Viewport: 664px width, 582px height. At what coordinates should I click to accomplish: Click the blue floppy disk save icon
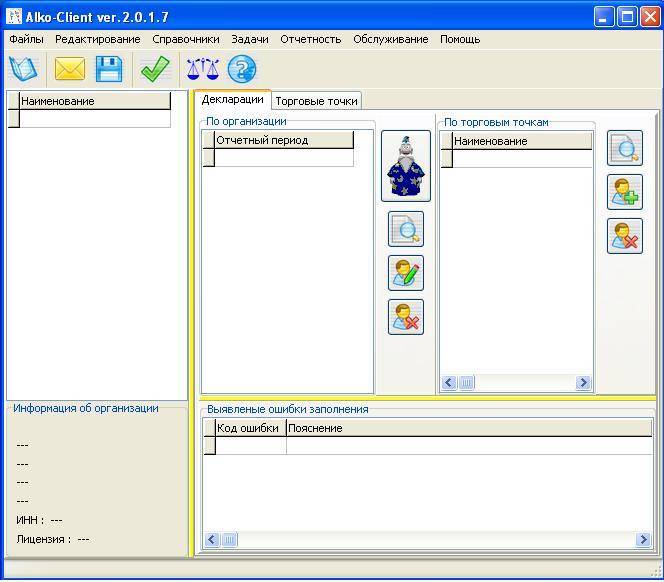click(x=109, y=69)
